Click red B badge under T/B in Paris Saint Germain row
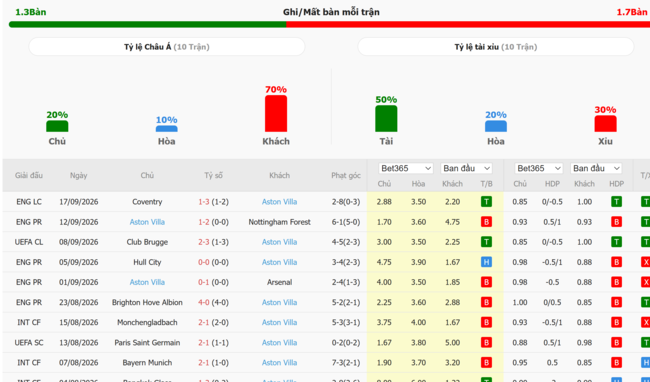The height and width of the screenshot is (382, 650). coord(486,343)
